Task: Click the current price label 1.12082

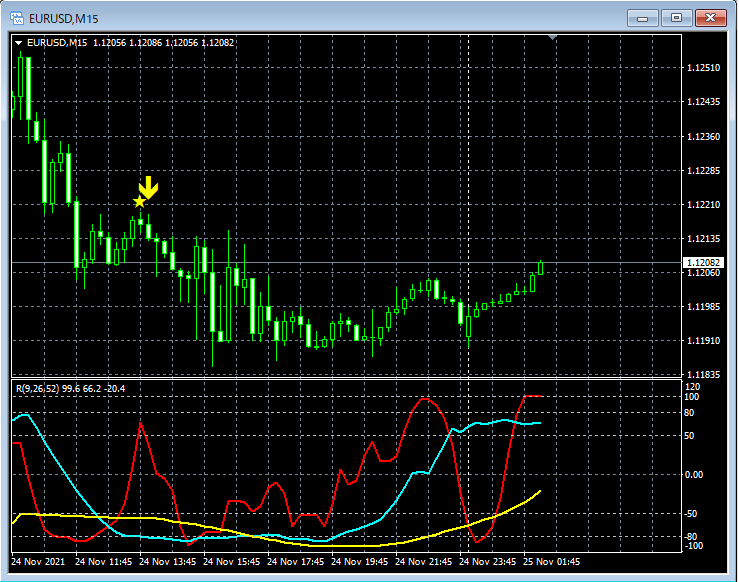Action: [704, 262]
